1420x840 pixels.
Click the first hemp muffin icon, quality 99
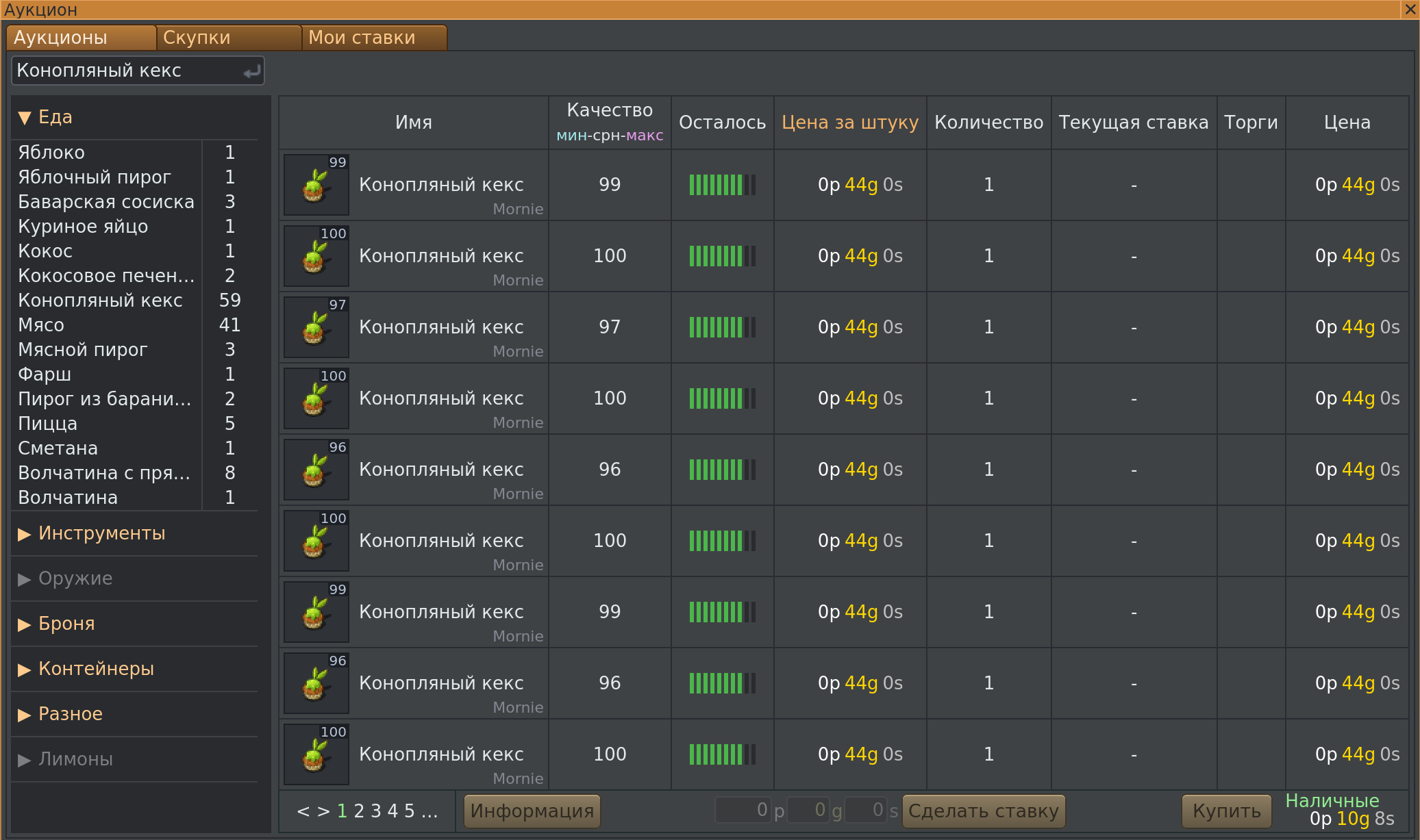pos(316,186)
